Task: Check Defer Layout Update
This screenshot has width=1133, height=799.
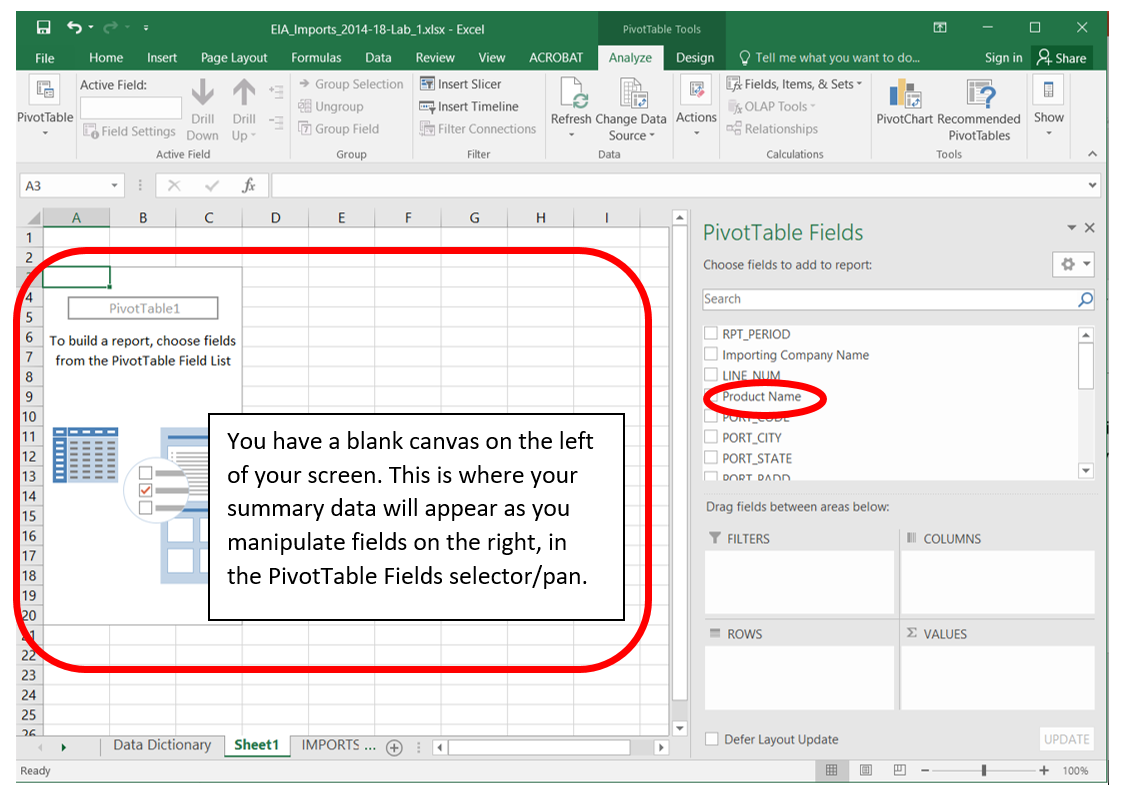Action: 712,739
